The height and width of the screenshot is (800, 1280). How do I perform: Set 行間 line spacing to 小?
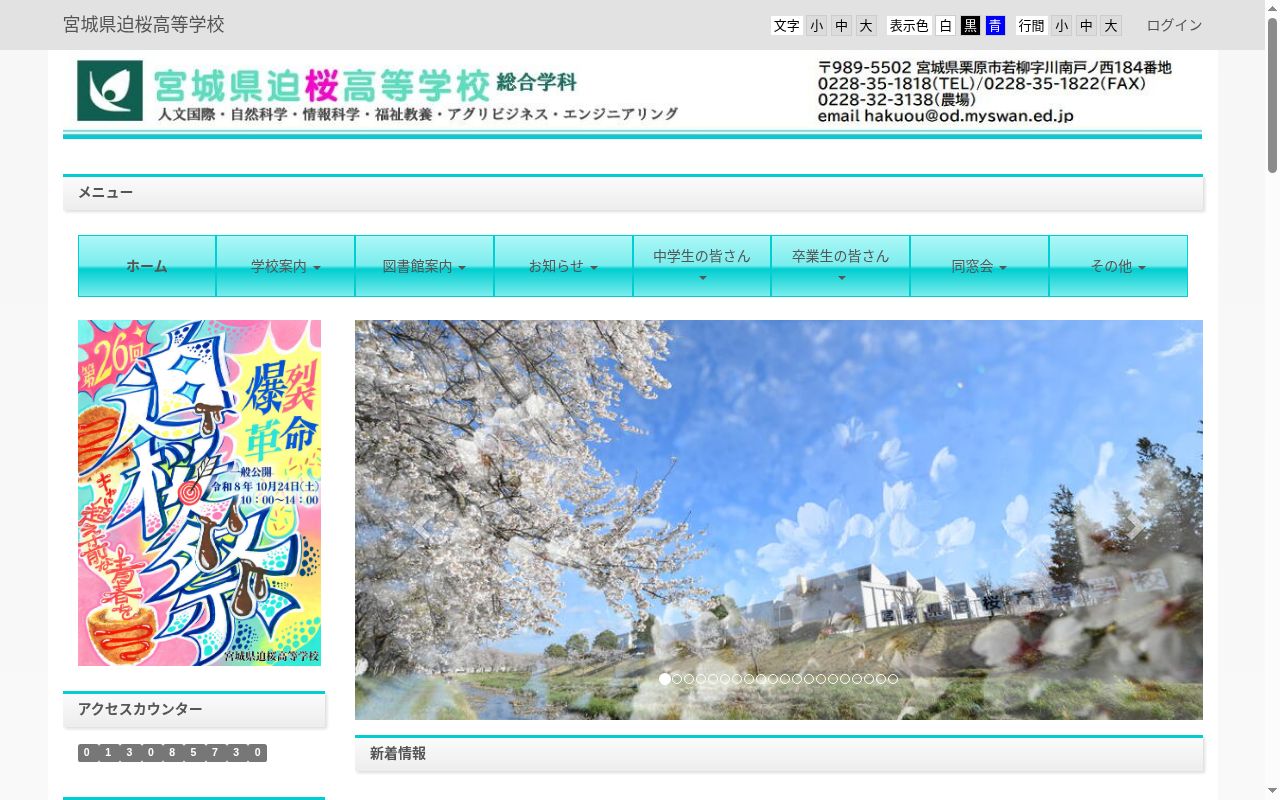click(x=1061, y=26)
